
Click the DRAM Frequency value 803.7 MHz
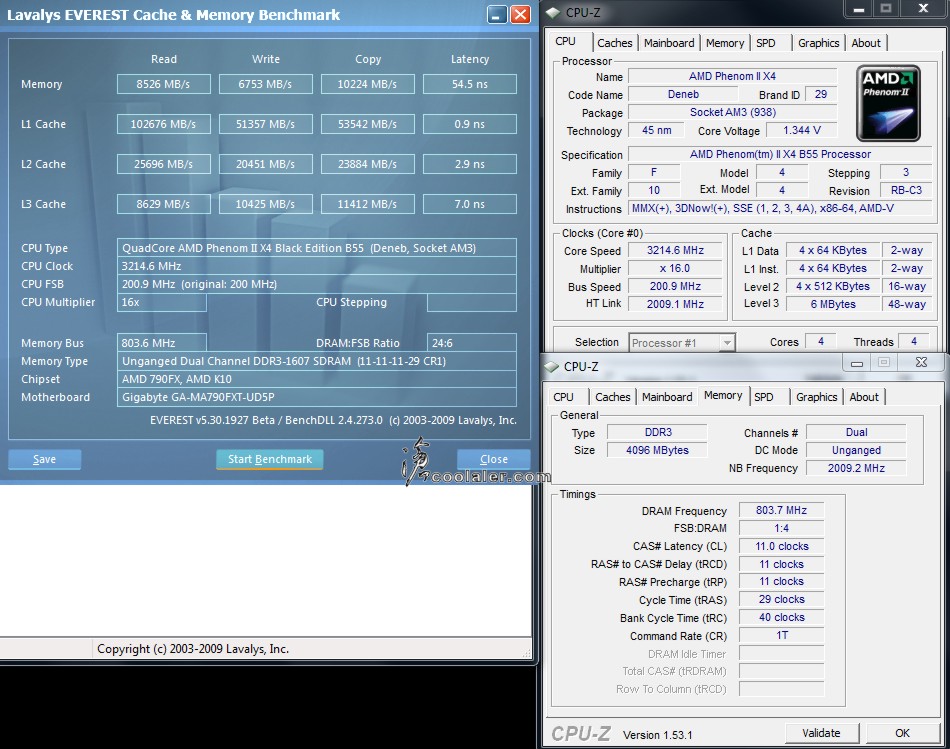pyautogui.click(x=782, y=510)
